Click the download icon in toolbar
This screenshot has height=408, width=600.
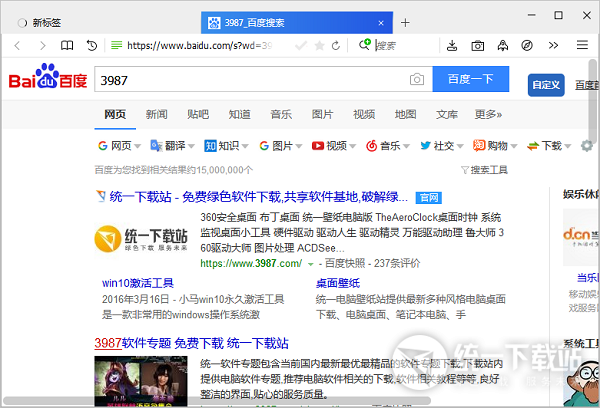click(452, 46)
